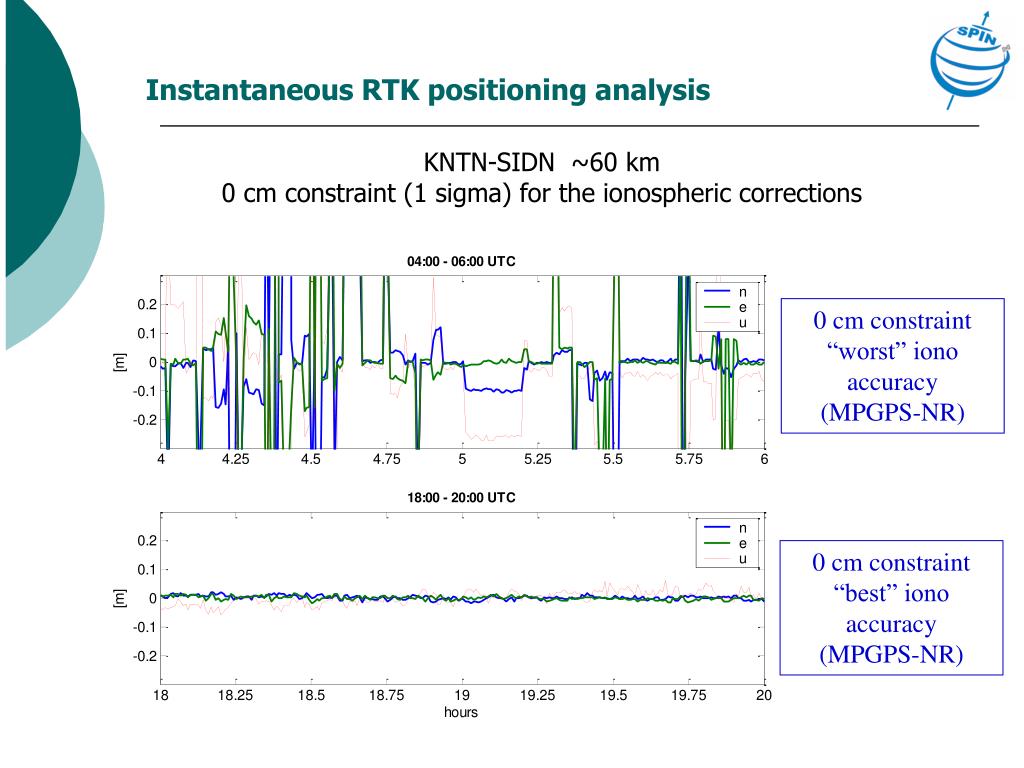Click the 'KNTN-SIDN ~60 km' heading

coord(541,162)
